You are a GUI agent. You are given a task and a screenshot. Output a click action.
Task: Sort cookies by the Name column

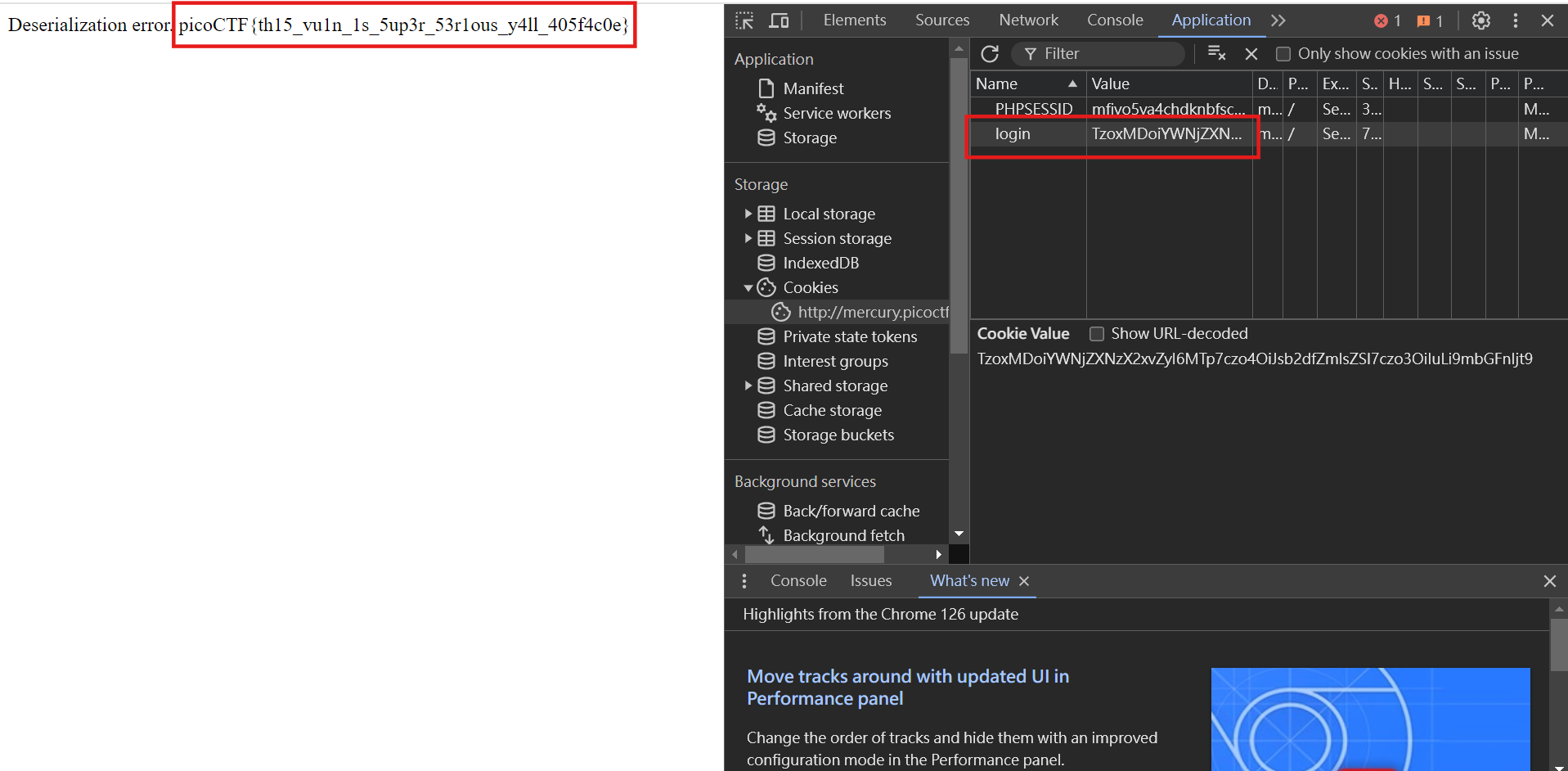(1028, 83)
